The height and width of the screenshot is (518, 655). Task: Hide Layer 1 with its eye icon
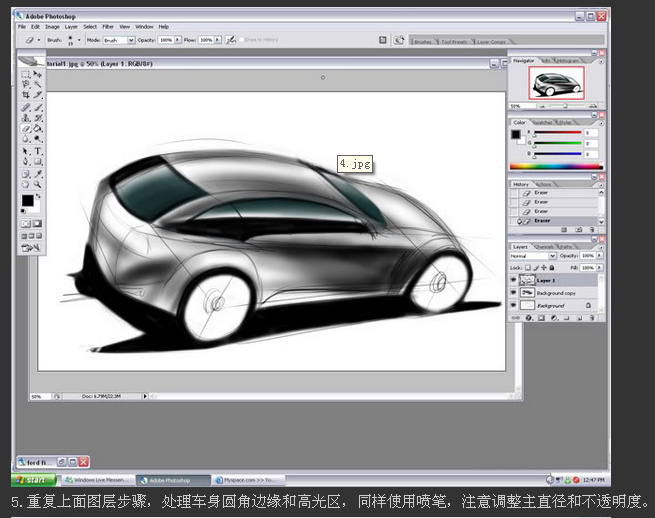[513, 280]
